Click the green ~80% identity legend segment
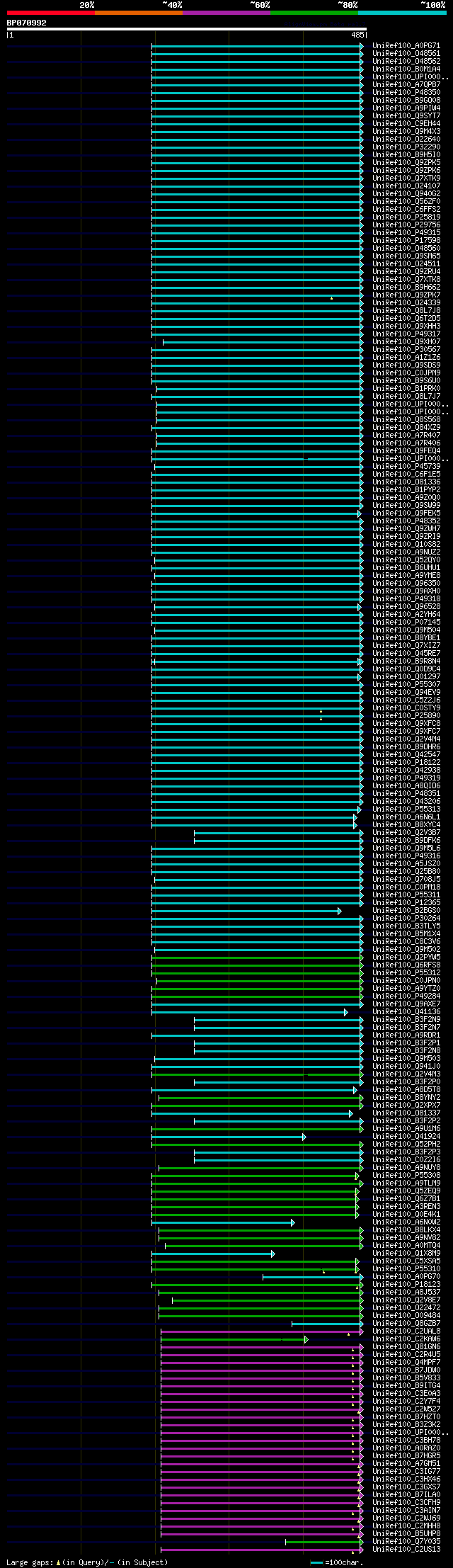The image size is (453, 1568). [x=314, y=13]
